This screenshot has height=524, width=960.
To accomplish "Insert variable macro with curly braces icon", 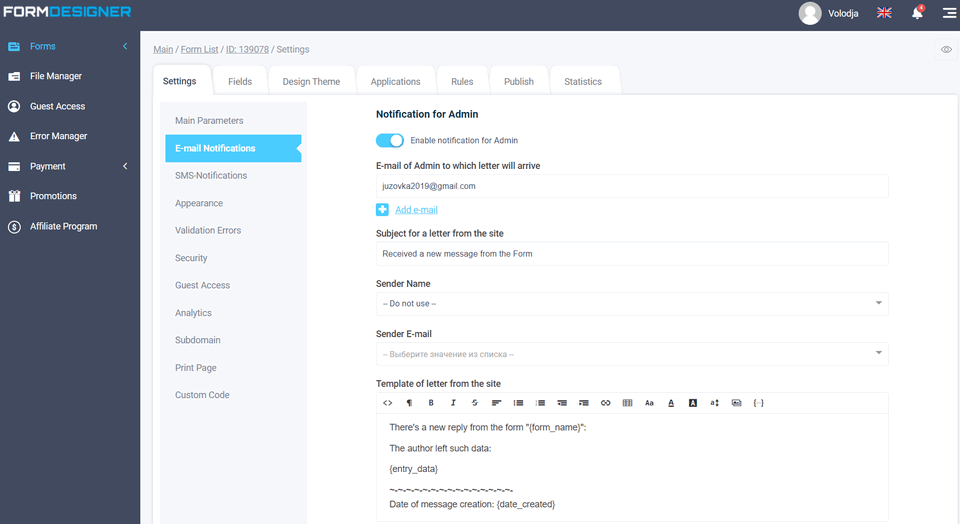I will 758,403.
